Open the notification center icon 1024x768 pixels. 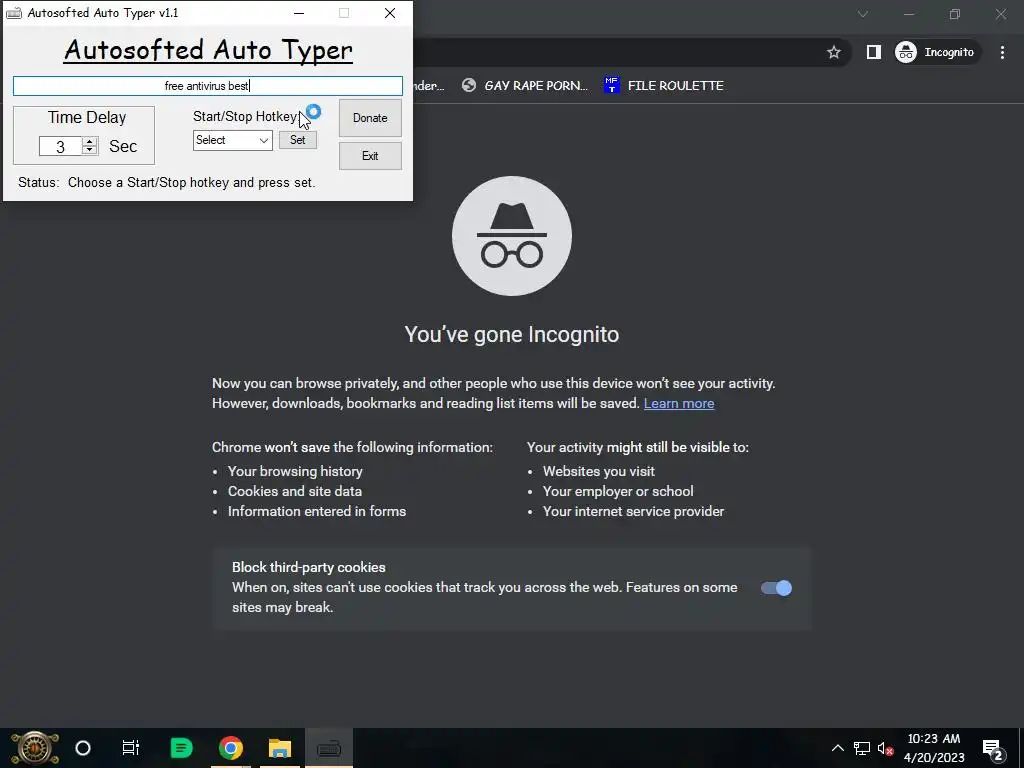(993, 749)
